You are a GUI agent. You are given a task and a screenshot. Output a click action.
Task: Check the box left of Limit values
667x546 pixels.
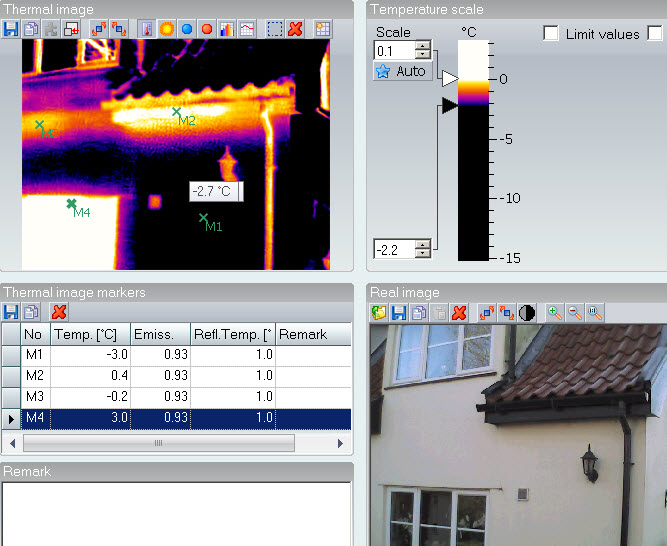[x=551, y=34]
